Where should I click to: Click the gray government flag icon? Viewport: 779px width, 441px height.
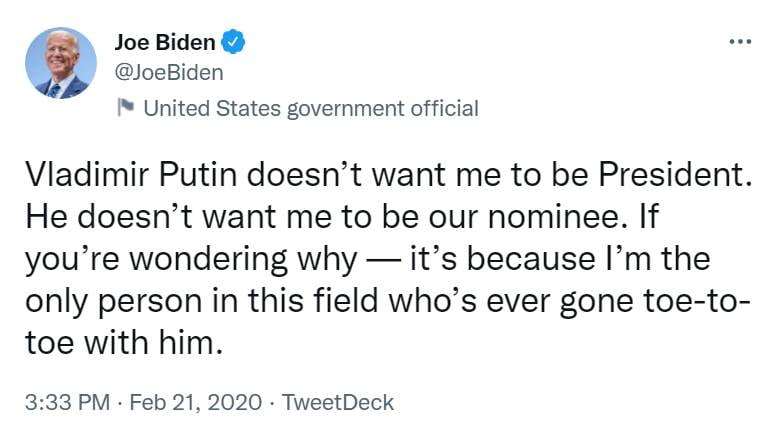[x=126, y=108]
